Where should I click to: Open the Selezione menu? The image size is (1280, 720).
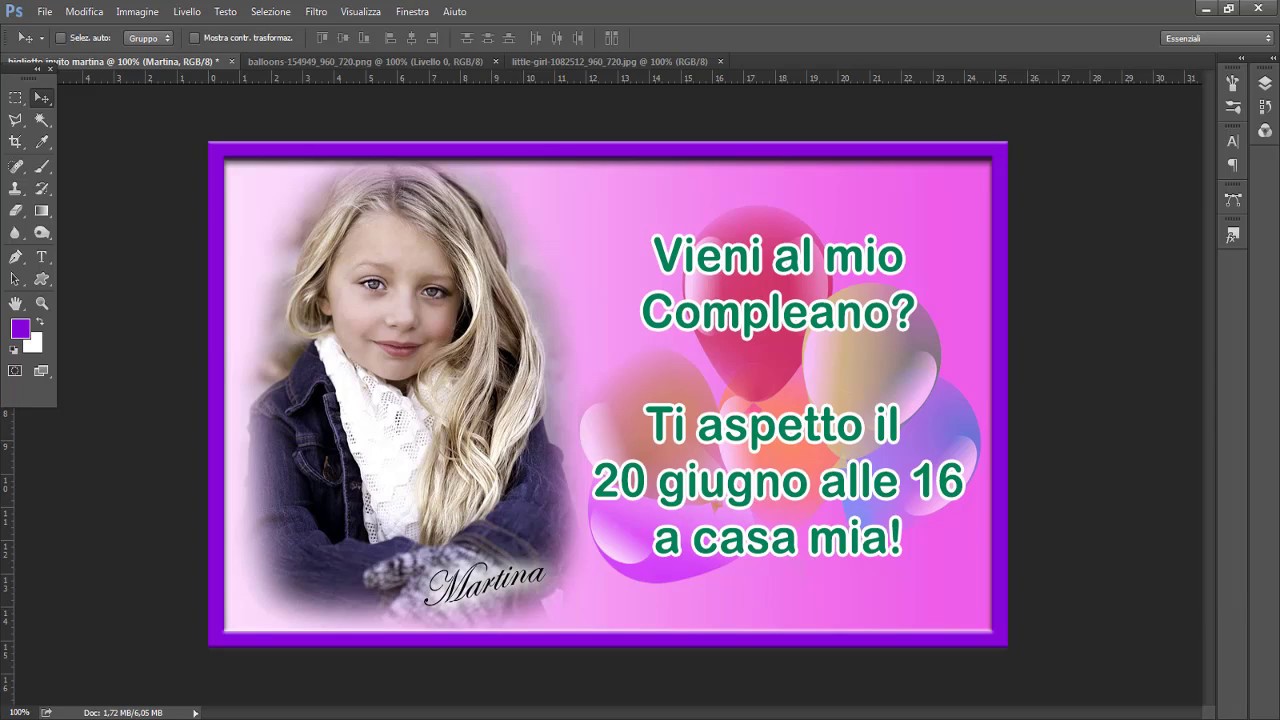point(270,11)
